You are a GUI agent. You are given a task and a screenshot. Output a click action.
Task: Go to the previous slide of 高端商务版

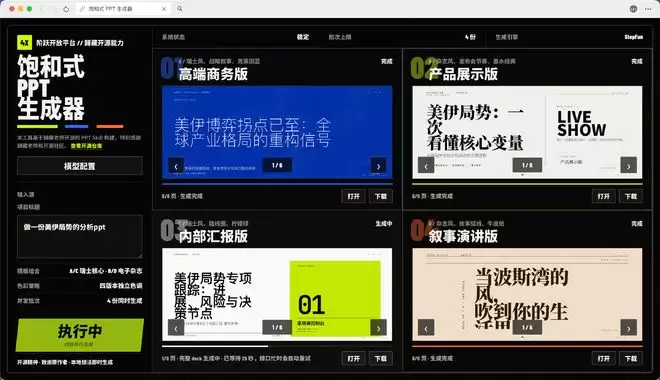pyautogui.click(x=176, y=166)
